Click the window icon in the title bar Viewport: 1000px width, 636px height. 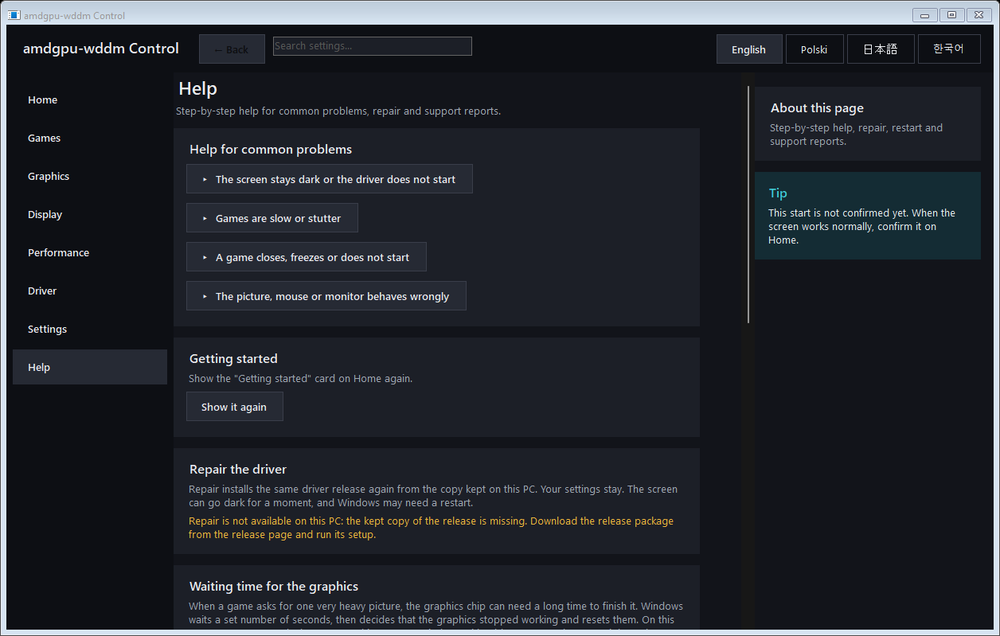(14, 15)
